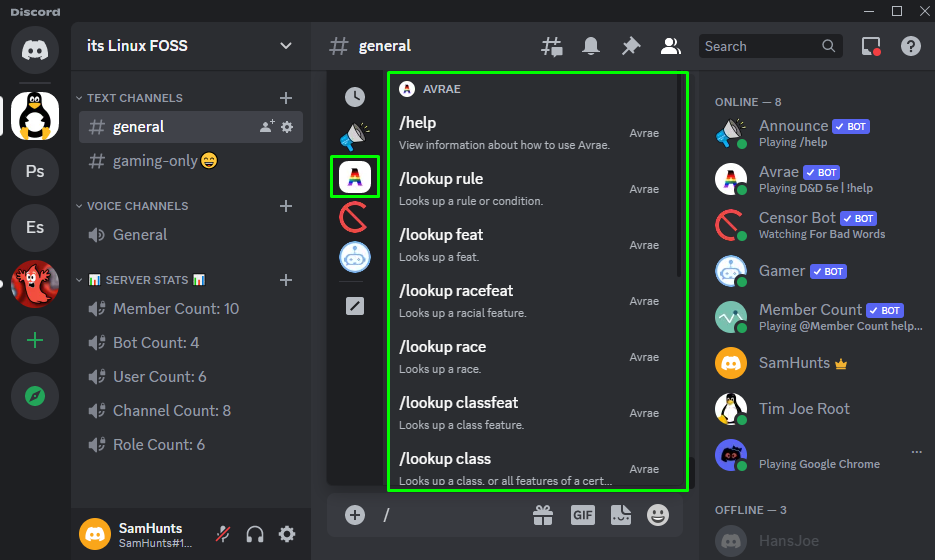Open notification settings bell icon
Screen dimensions: 935x560
click(590, 47)
